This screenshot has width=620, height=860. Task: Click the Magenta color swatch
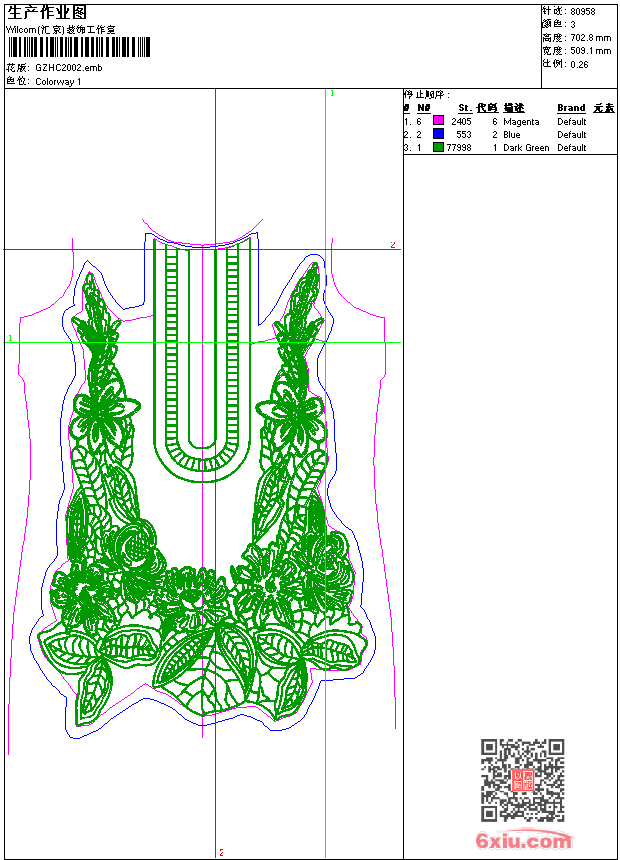click(x=438, y=121)
